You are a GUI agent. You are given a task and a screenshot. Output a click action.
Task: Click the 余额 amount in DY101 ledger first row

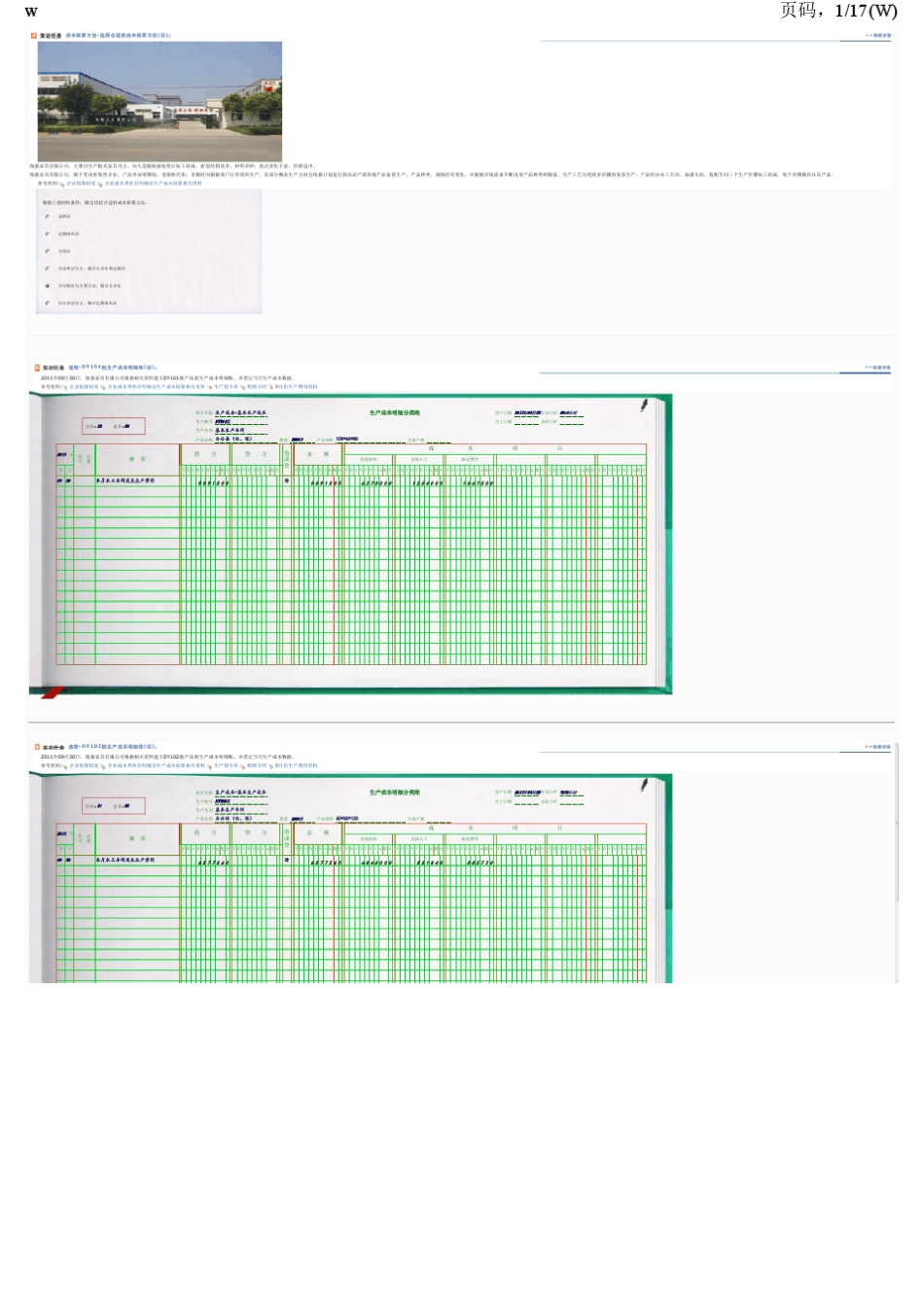[x=326, y=482]
